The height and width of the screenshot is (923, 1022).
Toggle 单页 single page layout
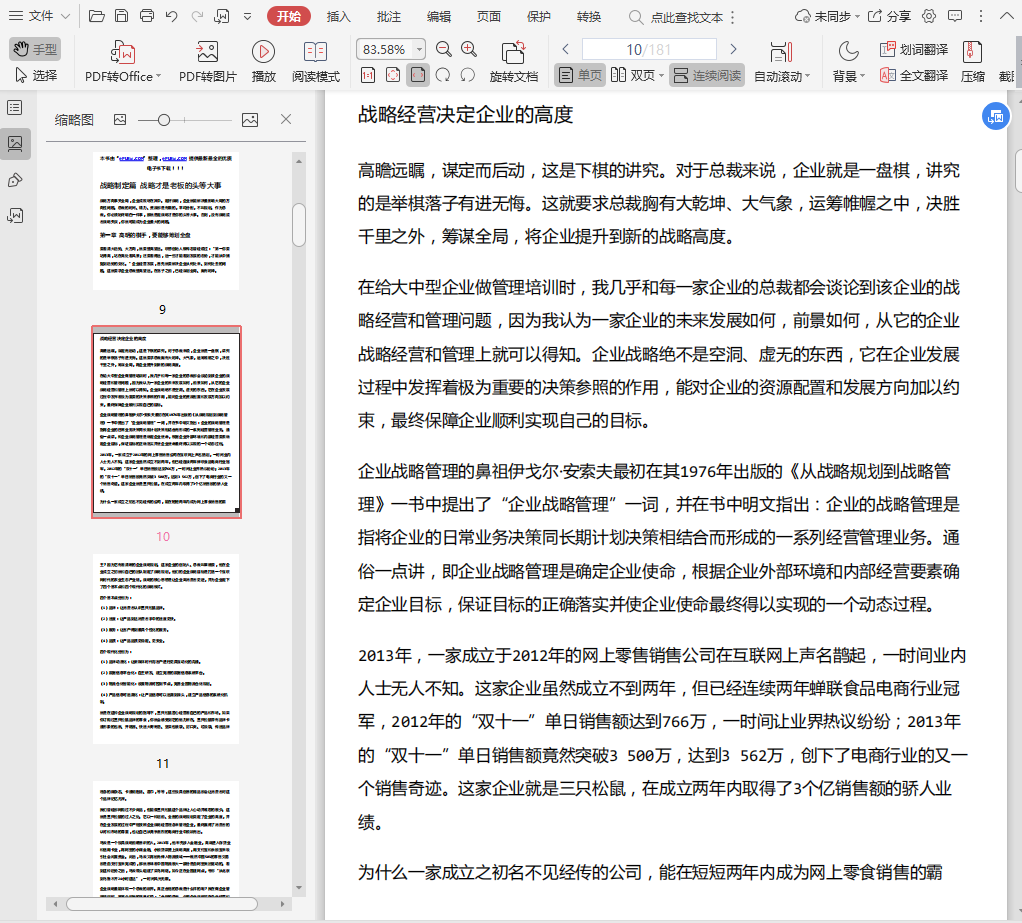coord(580,76)
